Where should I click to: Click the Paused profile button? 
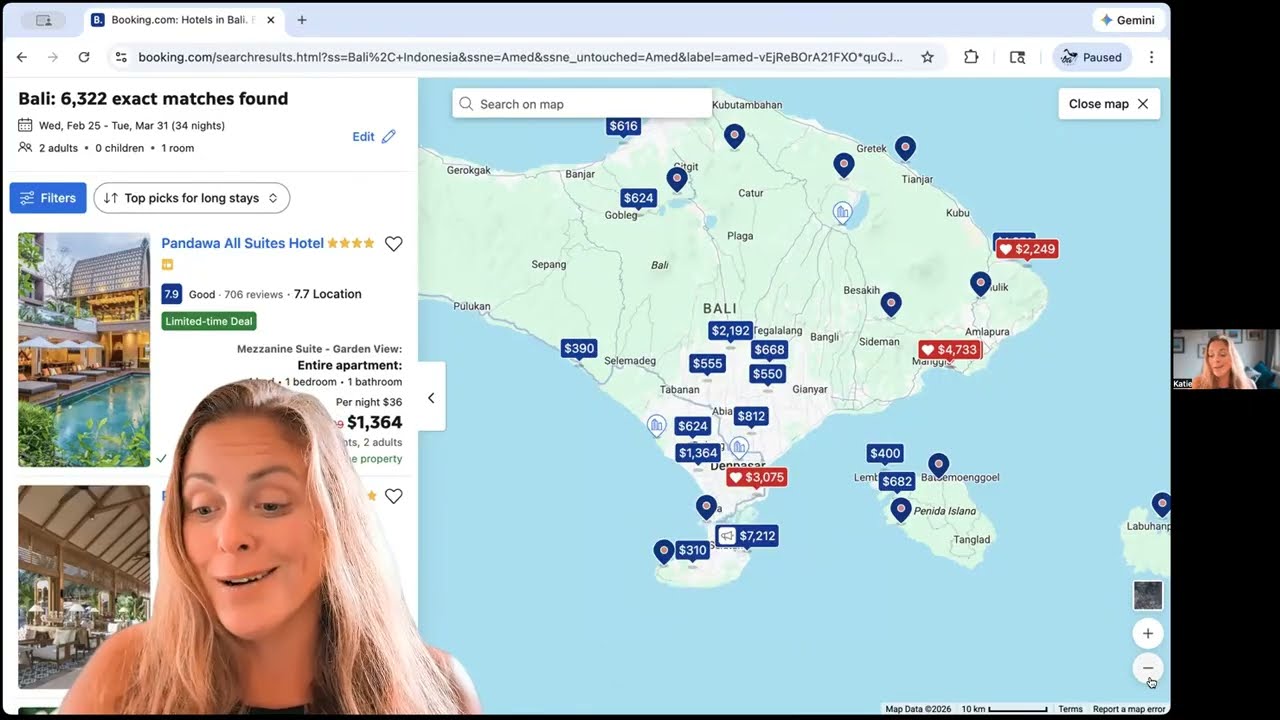tap(1092, 57)
